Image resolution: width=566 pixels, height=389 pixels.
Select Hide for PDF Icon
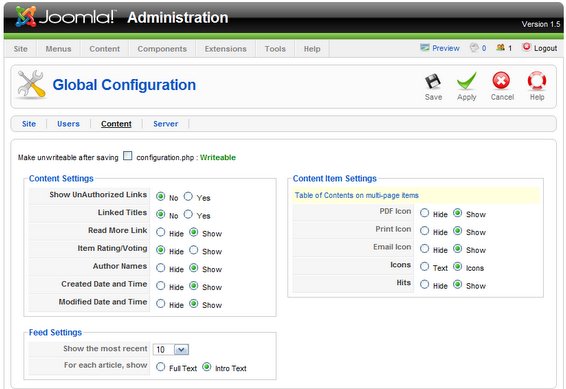(x=424, y=213)
